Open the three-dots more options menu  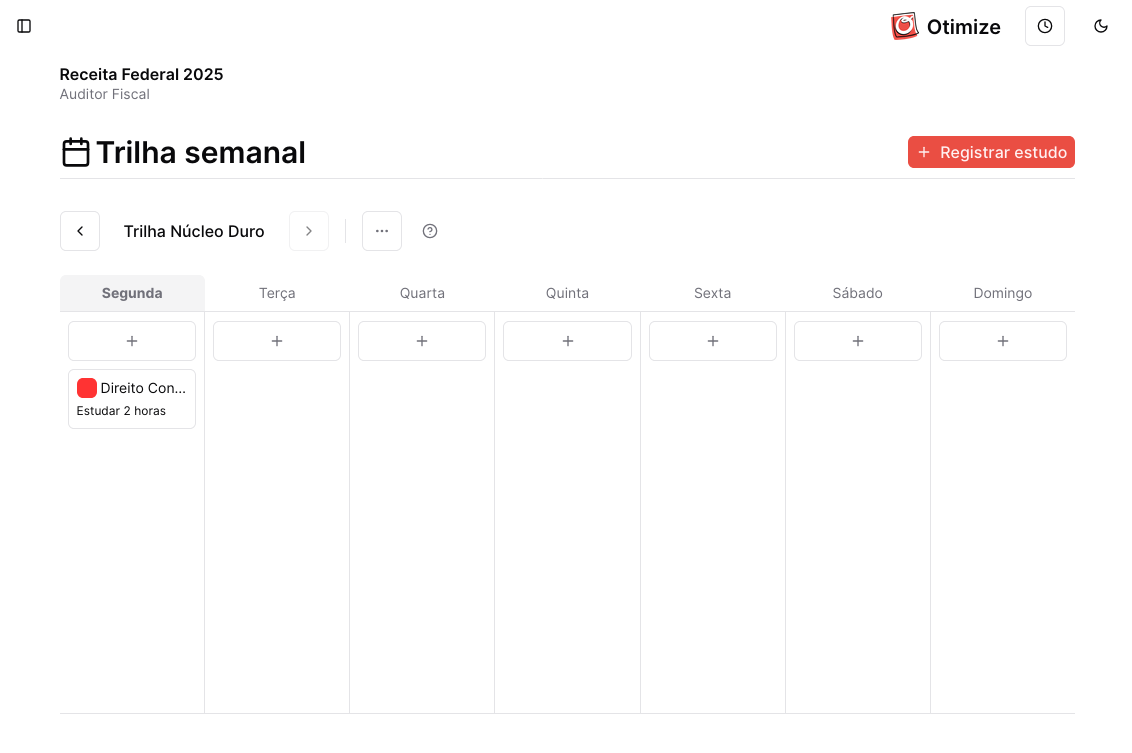[x=382, y=231]
